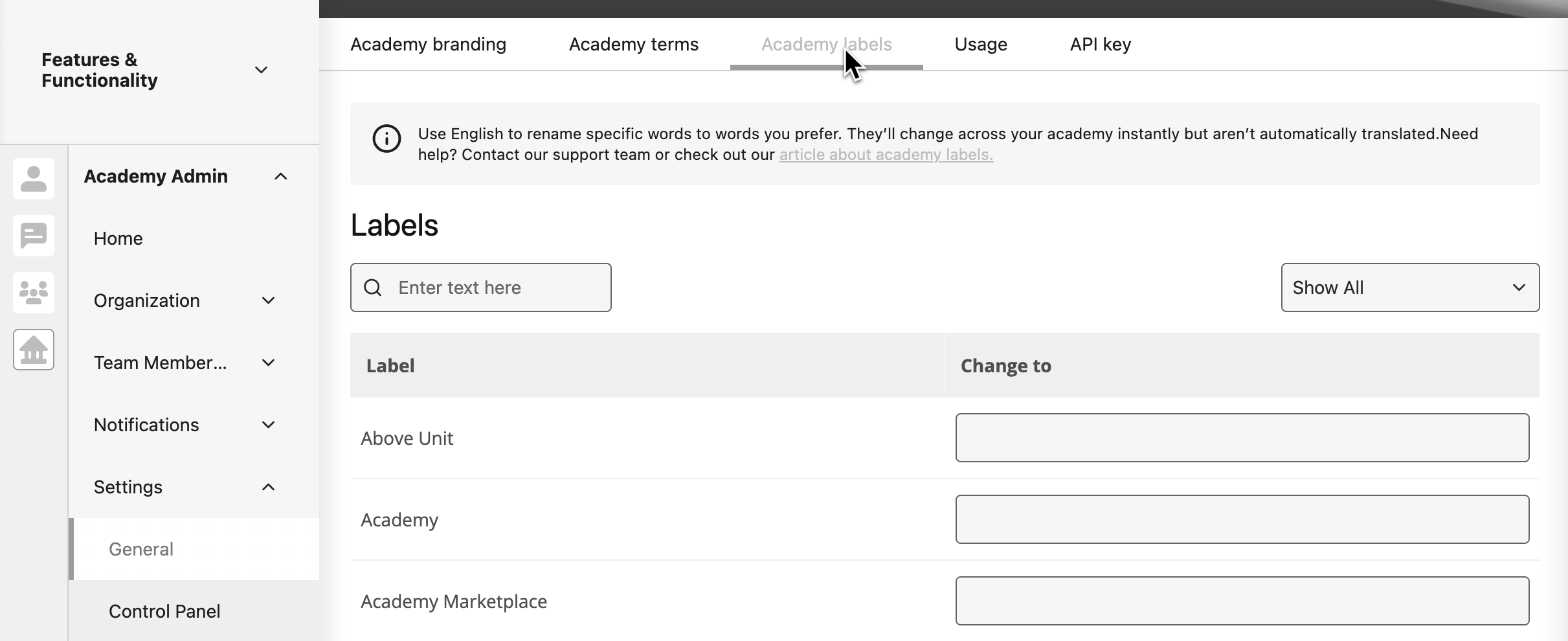The width and height of the screenshot is (1568, 641).
Task: Select the profile icon in the left sidebar
Action: click(33, 177)
